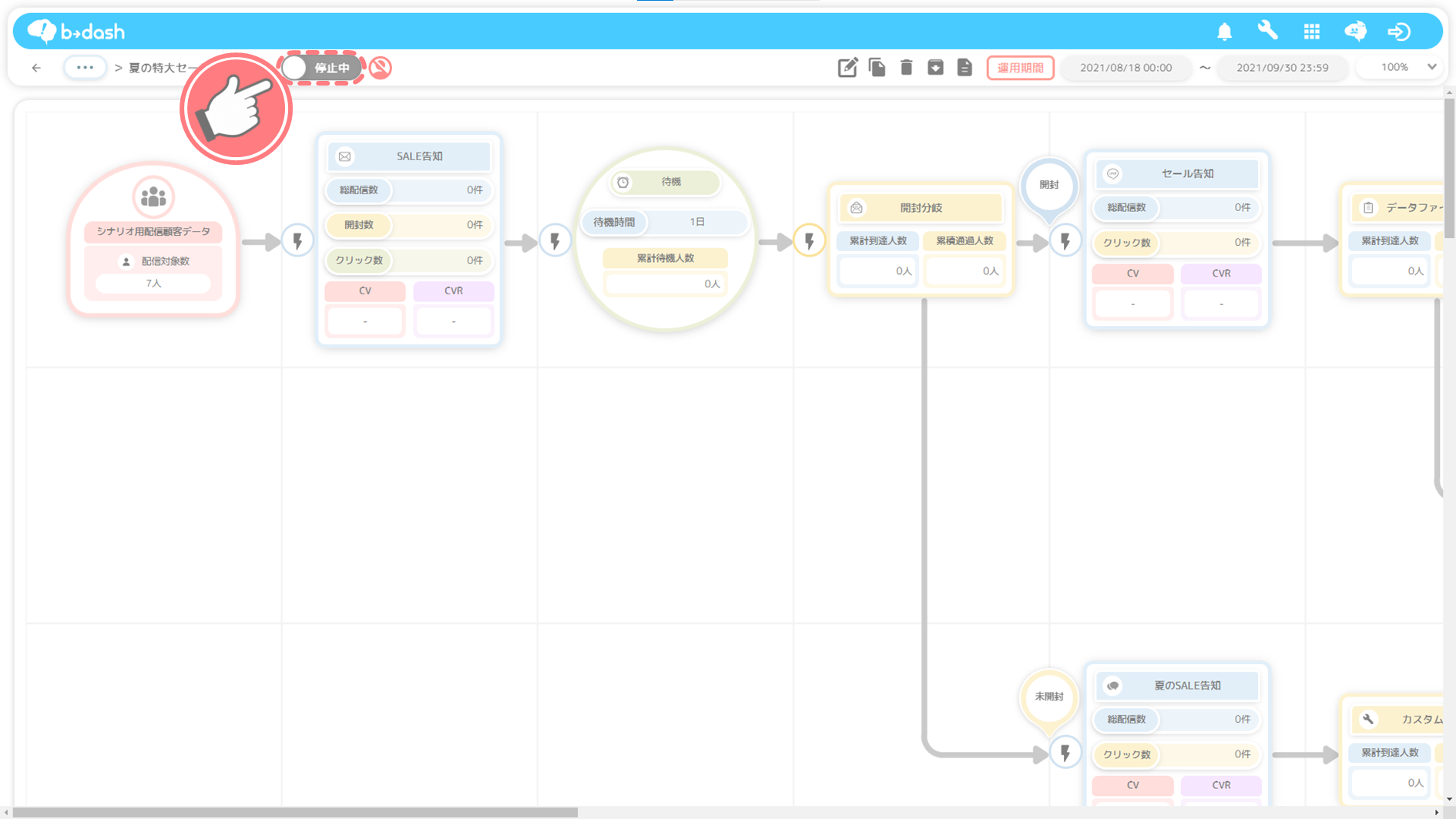Select the SALE告知 mail node header
Image resolution: width=1456 pixels, height=819 pixels.
[x=409, y=156]
